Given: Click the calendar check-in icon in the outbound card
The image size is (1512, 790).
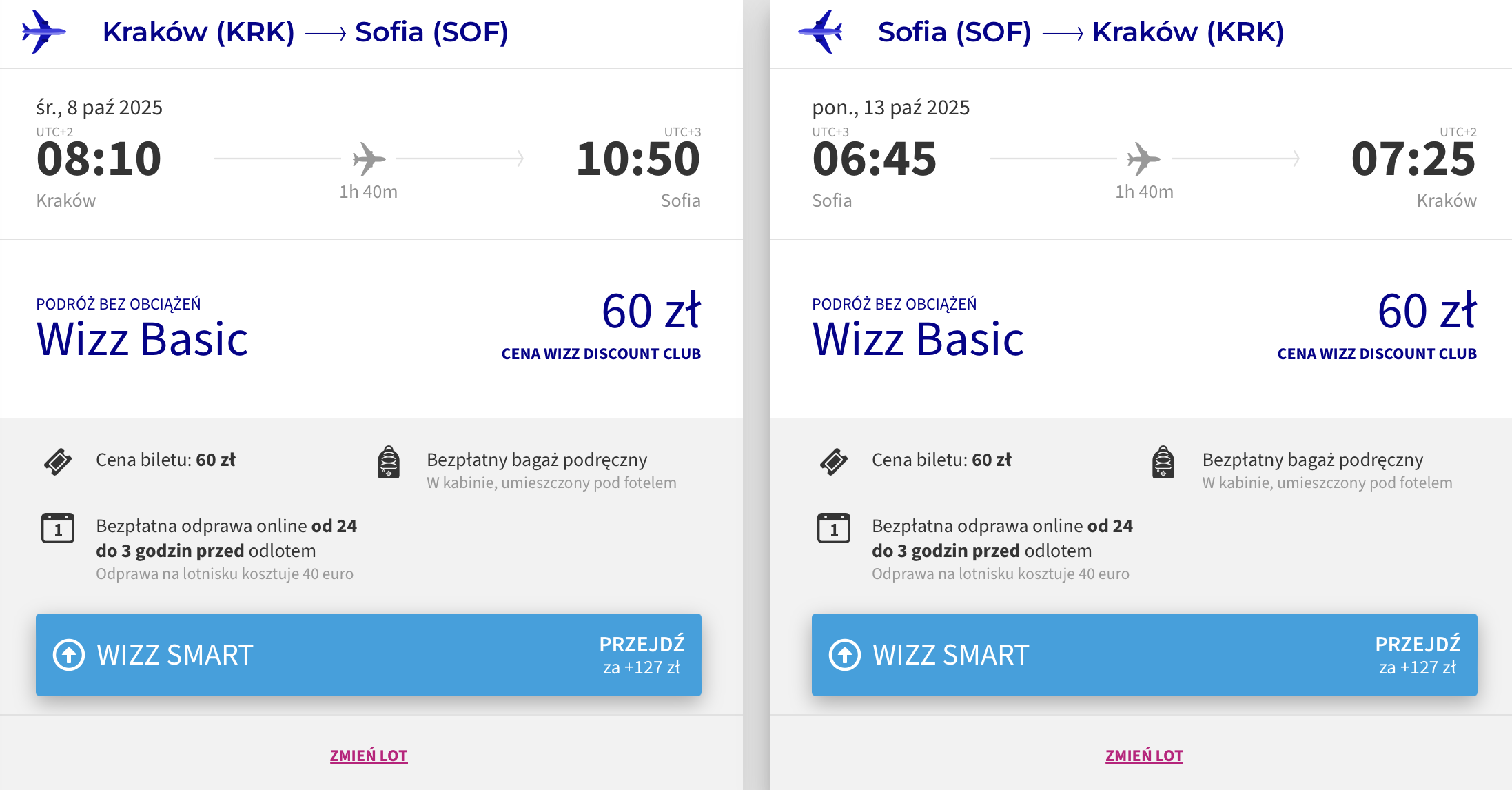Looking at the screenshot, I should 58,528.
